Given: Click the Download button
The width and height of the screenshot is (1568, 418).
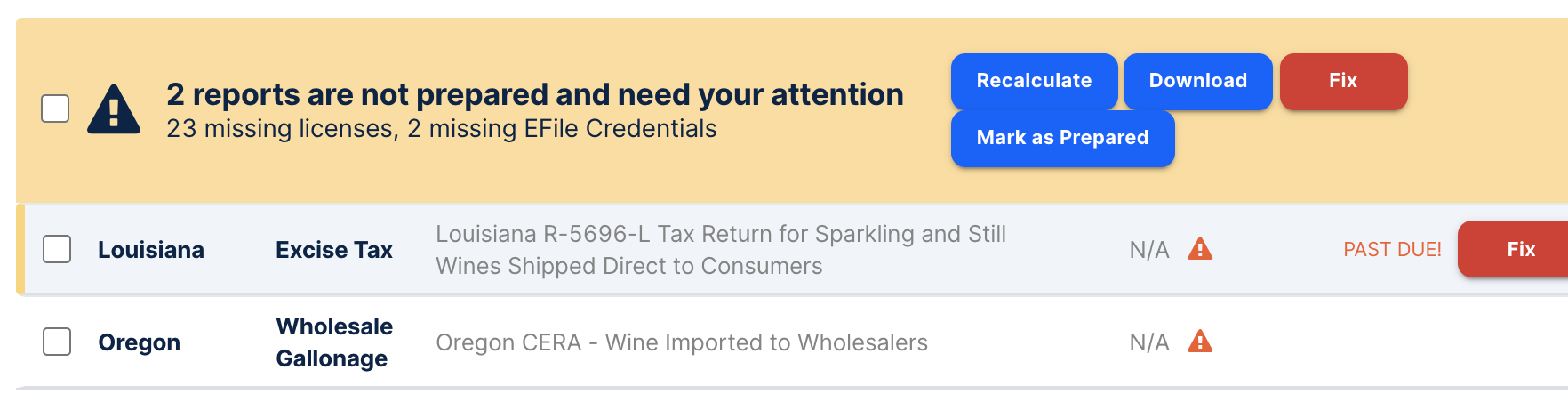Looking at the screenshot, I should tap(1197, 81).
